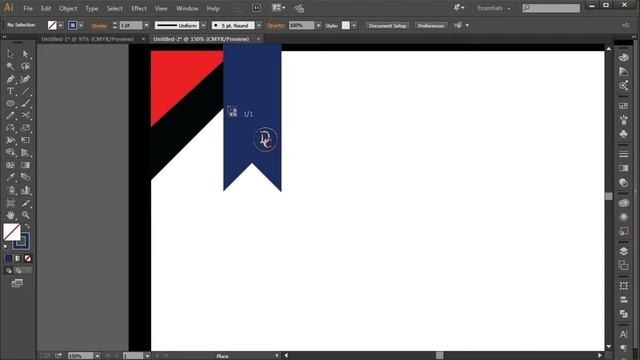The height and width of the screenshot is (360, 640).
Task: Set paint mode to None
Action: pos(27,258)
